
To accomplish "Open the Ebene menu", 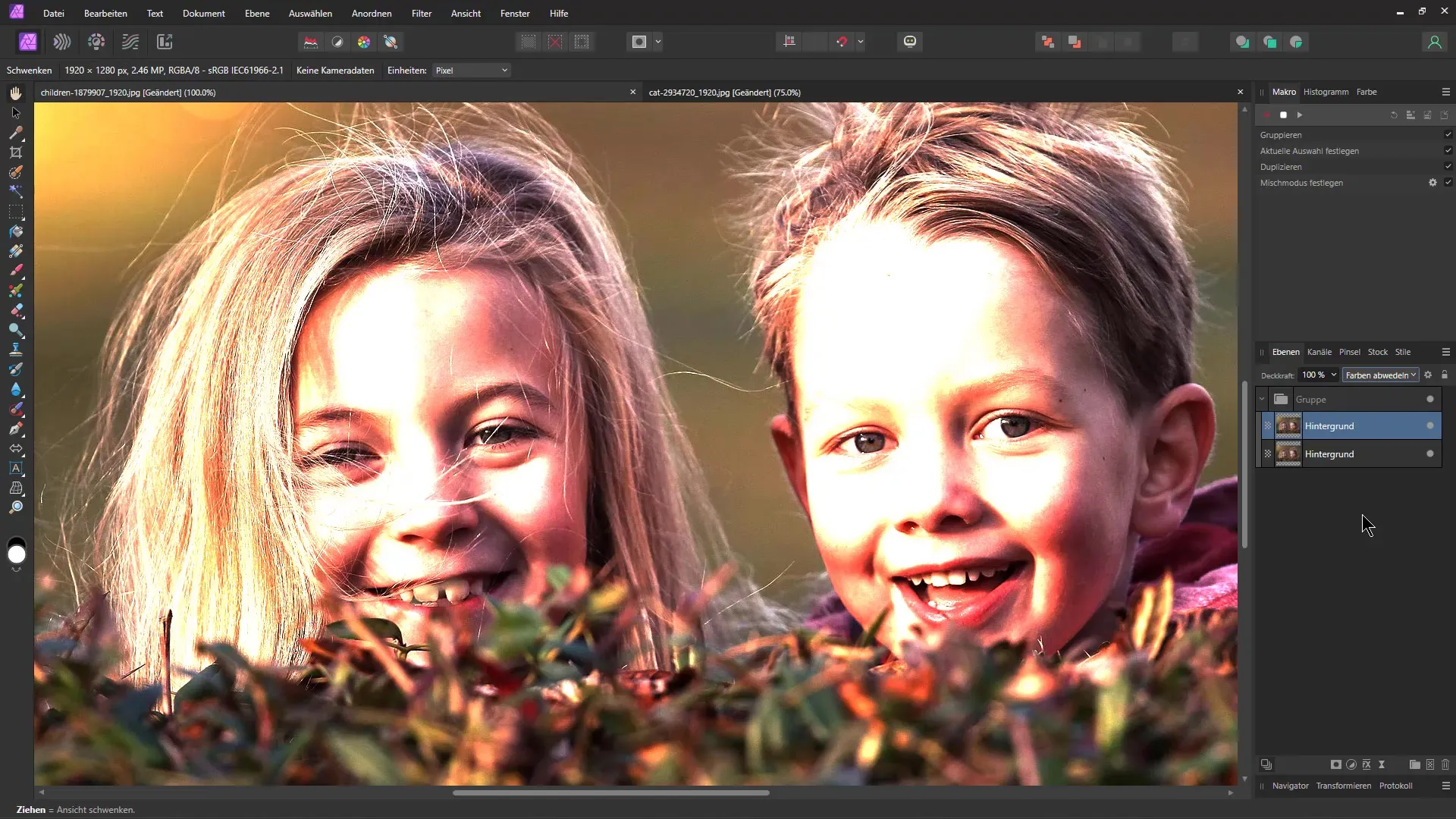I will coord(257,14).
